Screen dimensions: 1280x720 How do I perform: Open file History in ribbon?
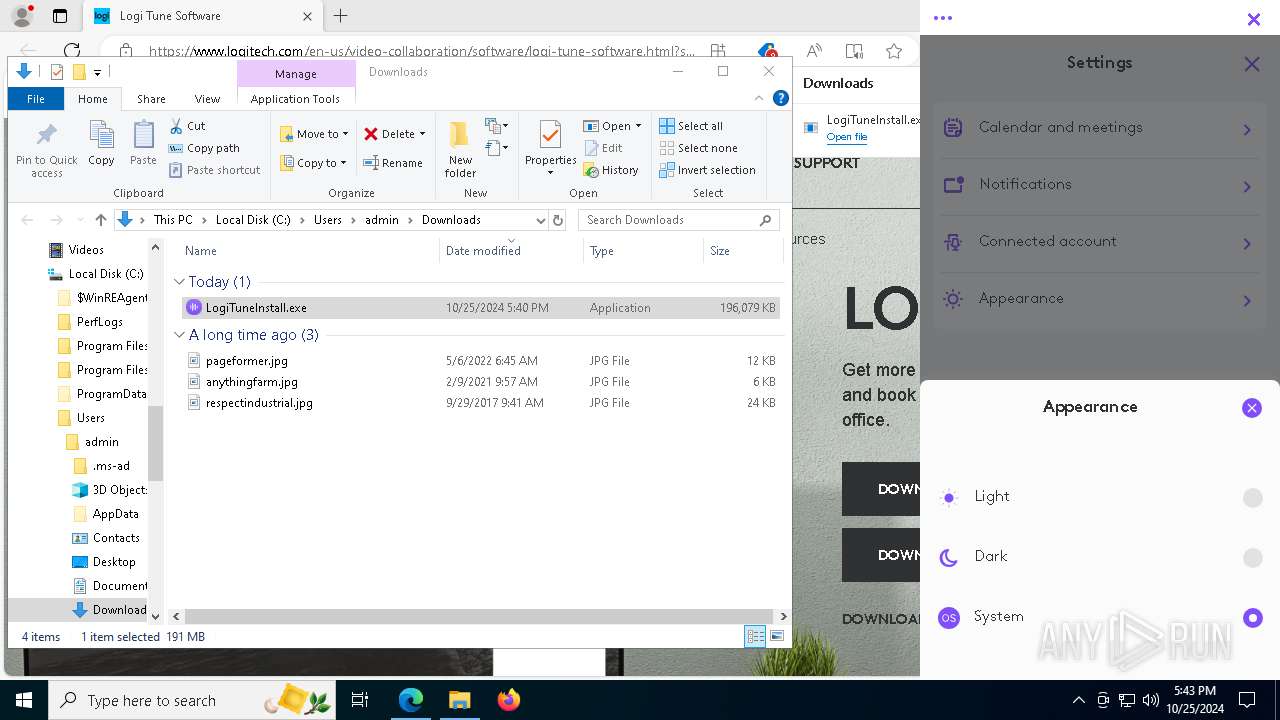coord(611,170)
